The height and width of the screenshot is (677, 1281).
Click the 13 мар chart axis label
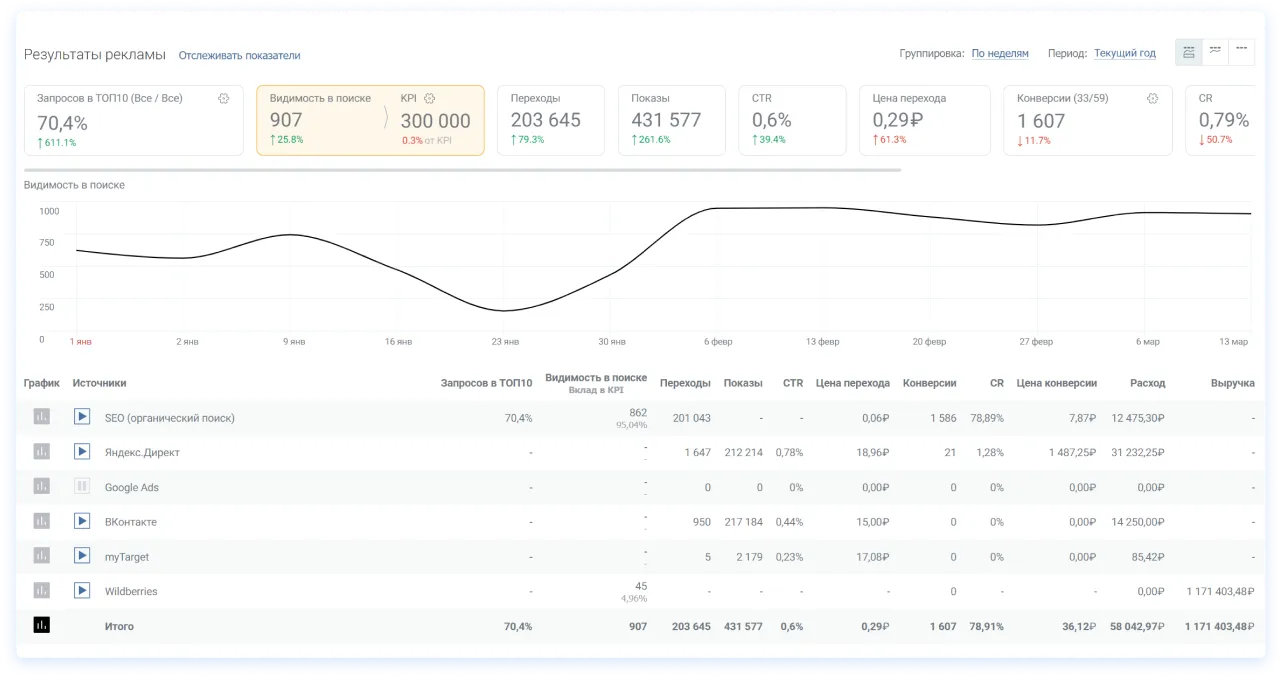1233,342
